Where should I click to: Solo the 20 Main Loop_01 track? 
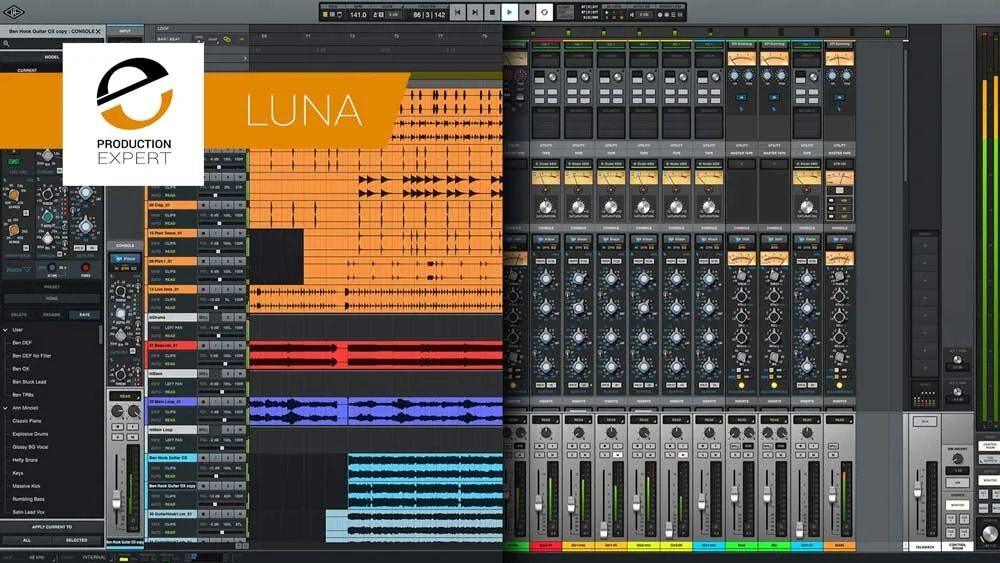(228, 402)
